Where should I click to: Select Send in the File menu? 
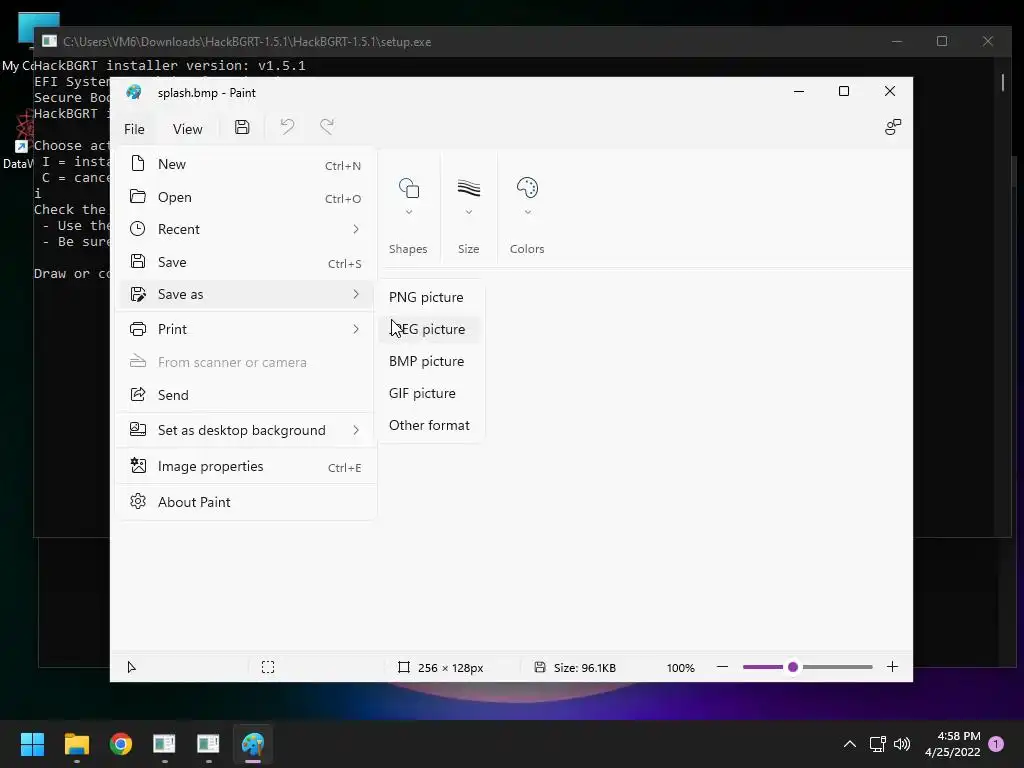246,395
